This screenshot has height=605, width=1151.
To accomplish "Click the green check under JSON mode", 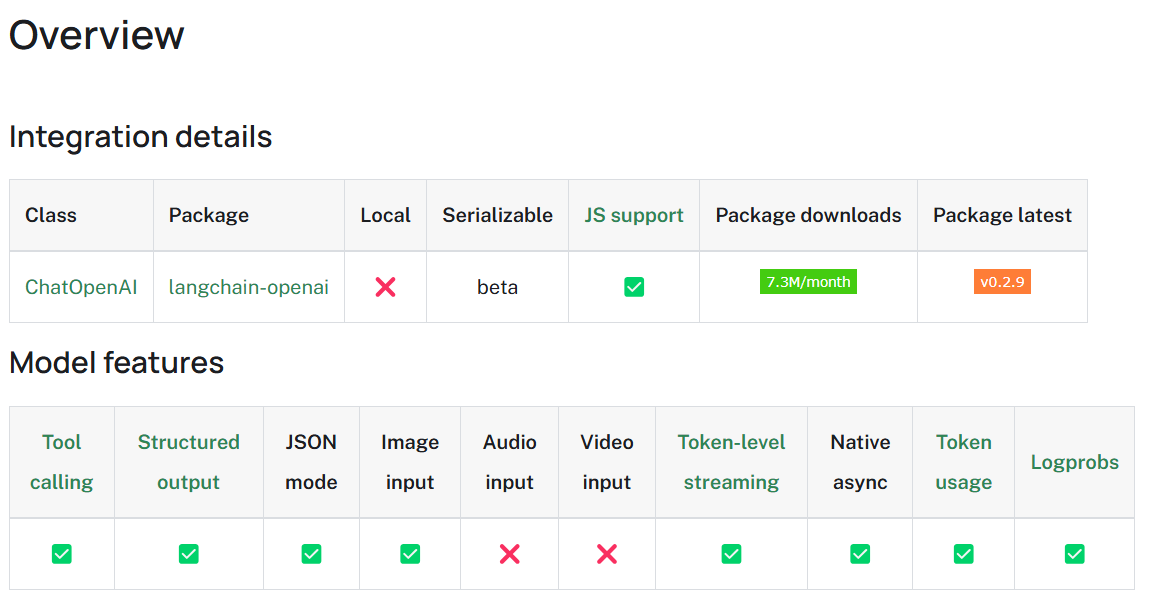I will (x=311, y=553).
